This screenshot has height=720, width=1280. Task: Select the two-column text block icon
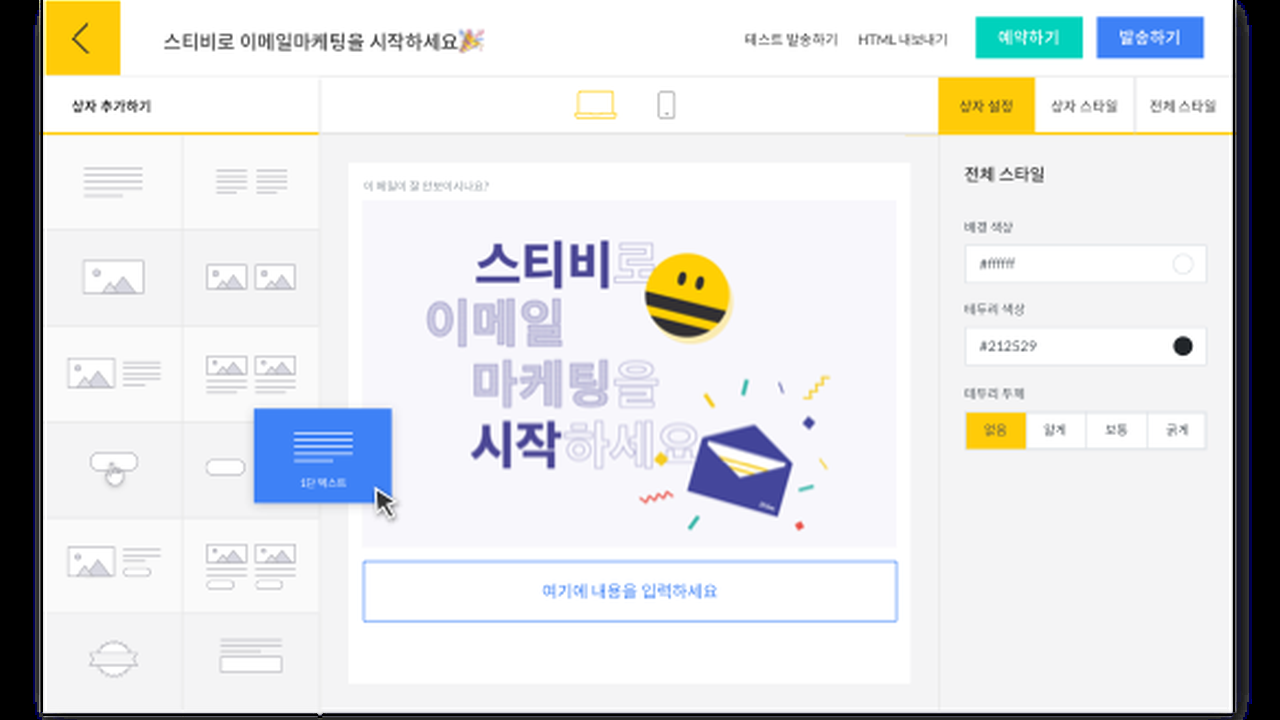click(x=251, y=182)
